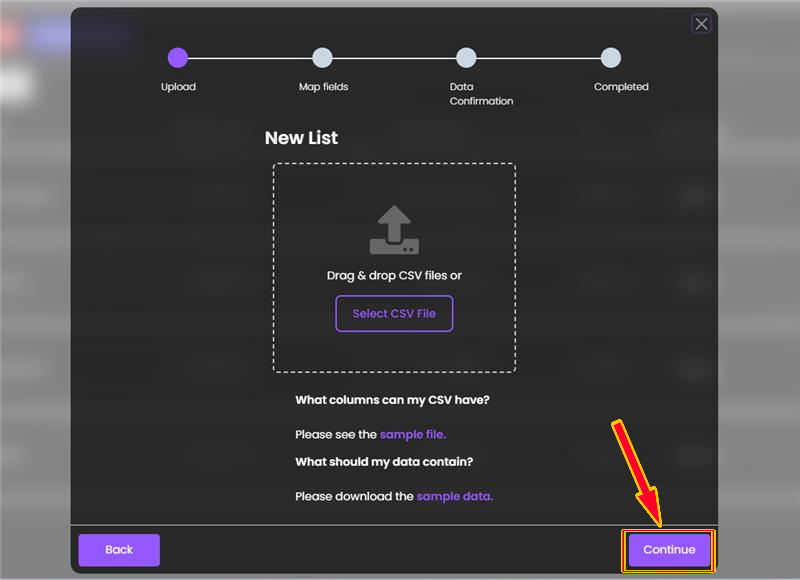Screen dimensions: 800x580
Task: Jump to the Data Confirmation step circle
Action: [466, 58]
